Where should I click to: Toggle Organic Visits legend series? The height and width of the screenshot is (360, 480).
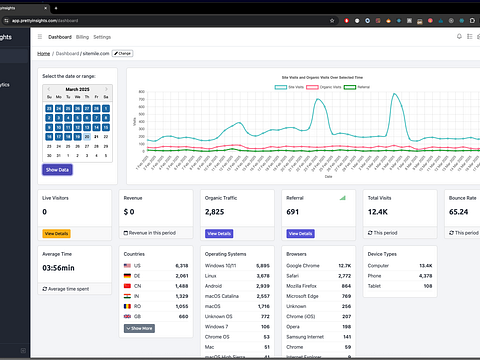coord(324,87)
